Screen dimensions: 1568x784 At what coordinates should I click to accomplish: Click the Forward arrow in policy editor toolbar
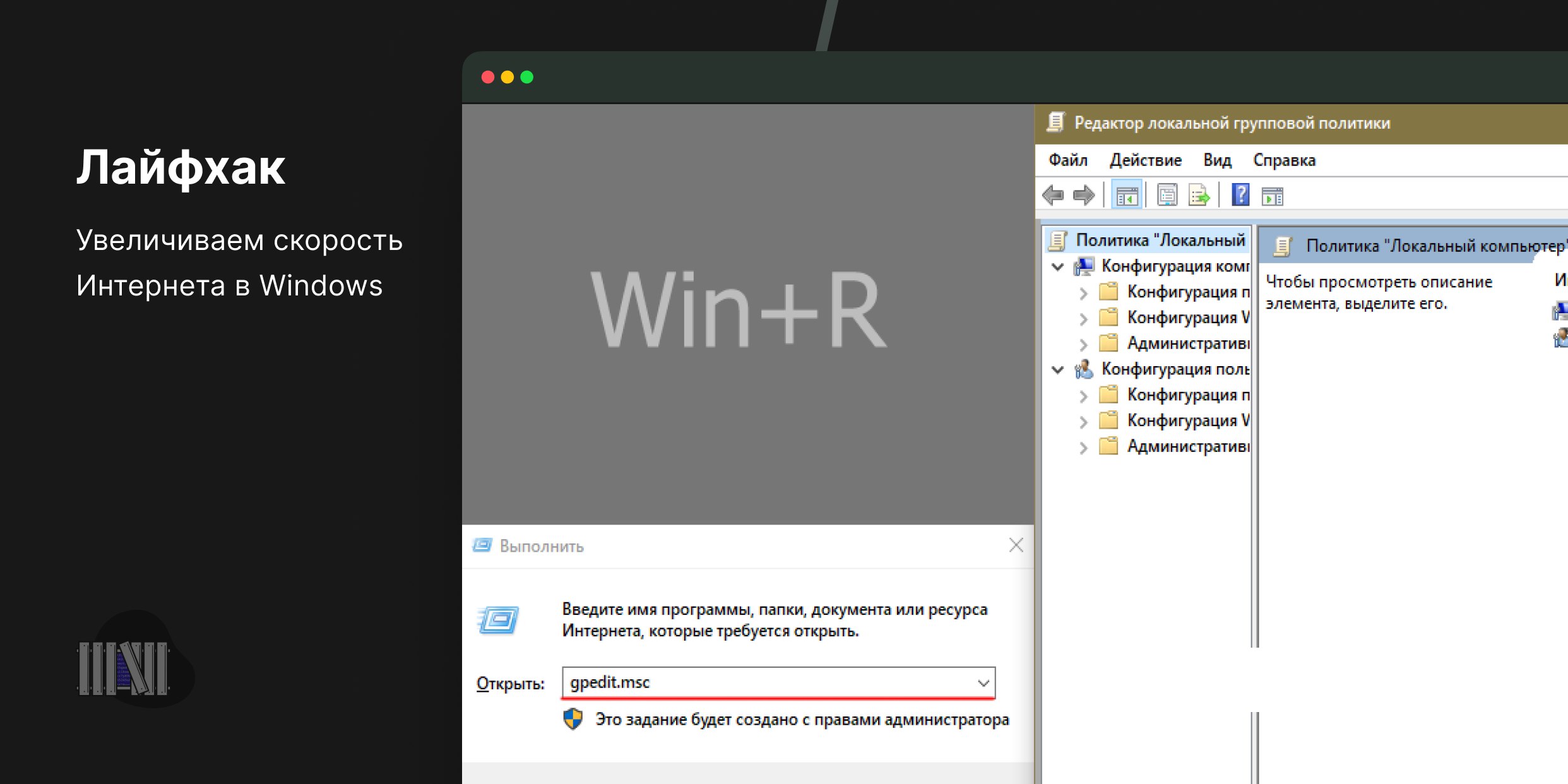1084,196
